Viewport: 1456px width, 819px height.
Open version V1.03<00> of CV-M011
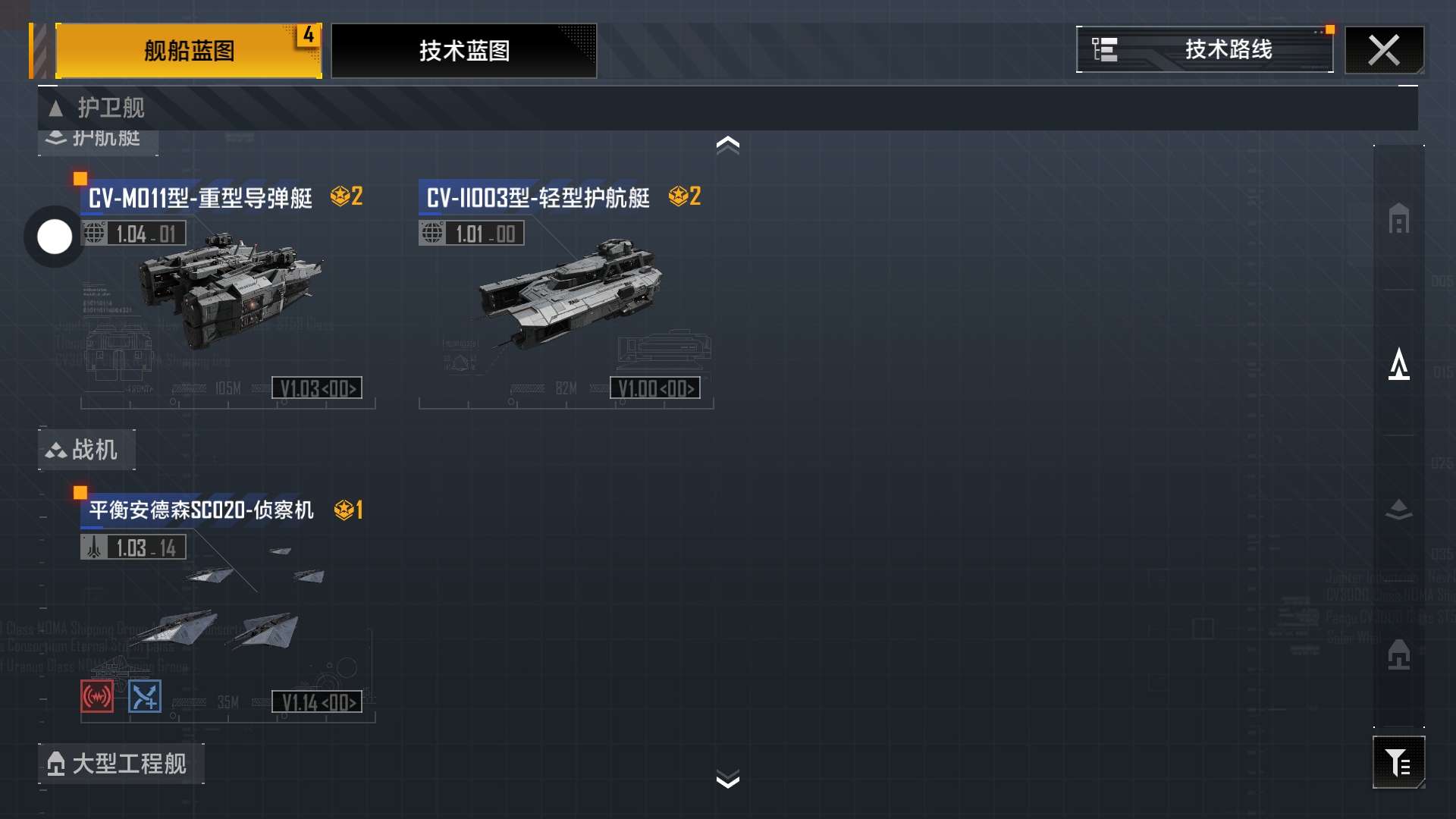317,388
